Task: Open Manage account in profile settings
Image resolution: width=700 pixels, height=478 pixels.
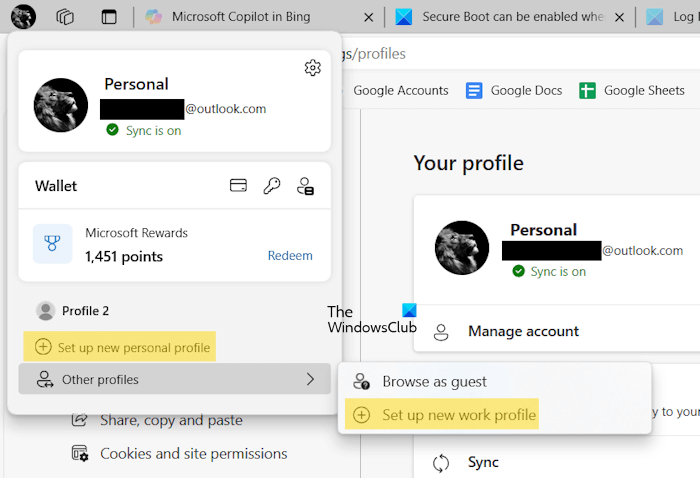Action: pos(523,331)
